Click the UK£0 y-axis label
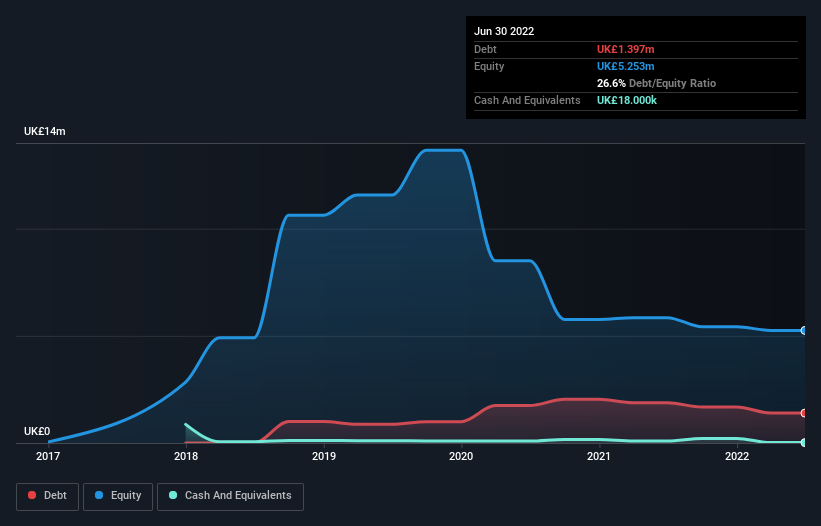 (x=37, y=431)
